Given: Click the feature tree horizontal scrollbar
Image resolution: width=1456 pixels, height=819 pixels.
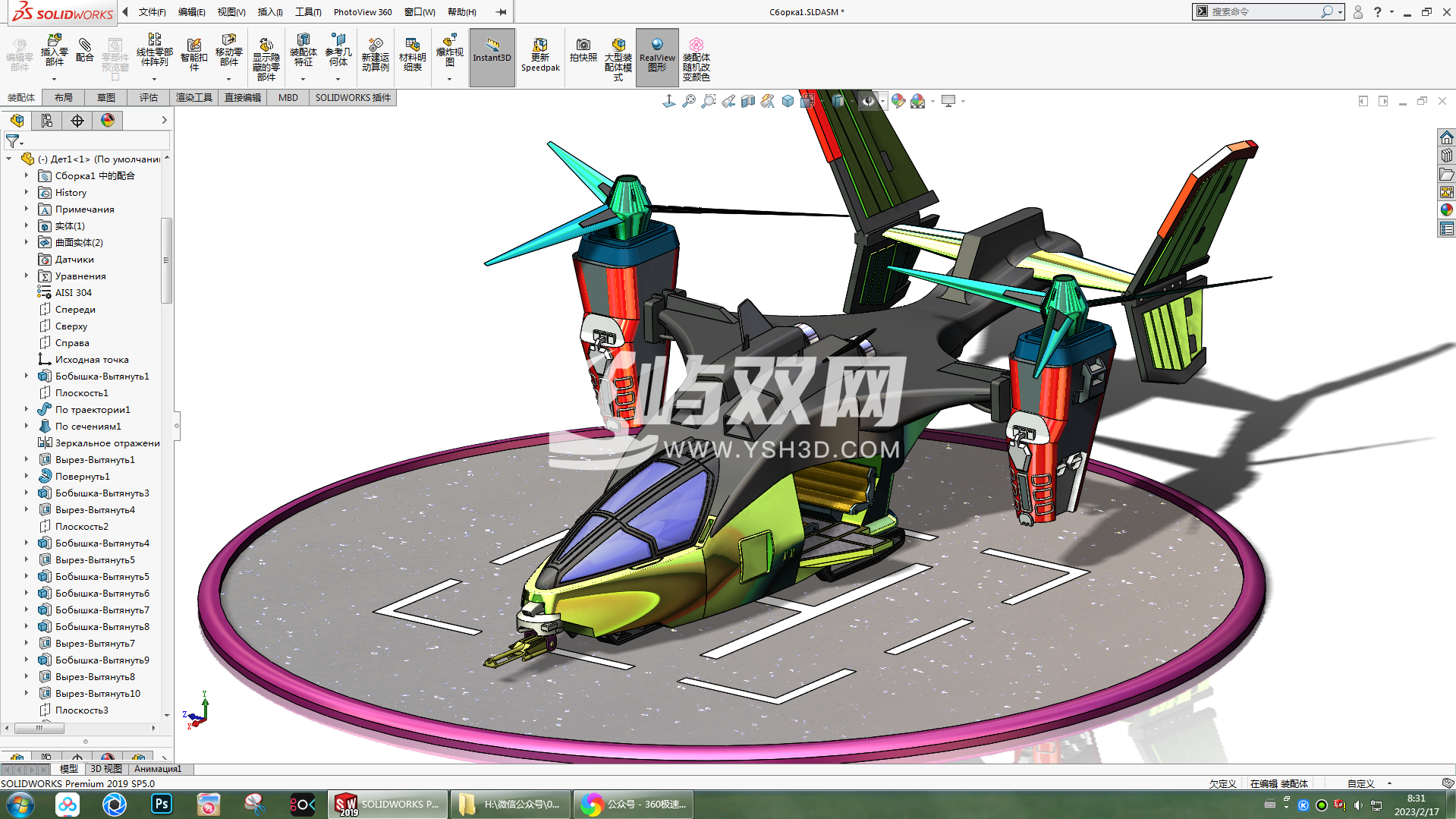Looking at the screenshot, I should pos(39,728).
